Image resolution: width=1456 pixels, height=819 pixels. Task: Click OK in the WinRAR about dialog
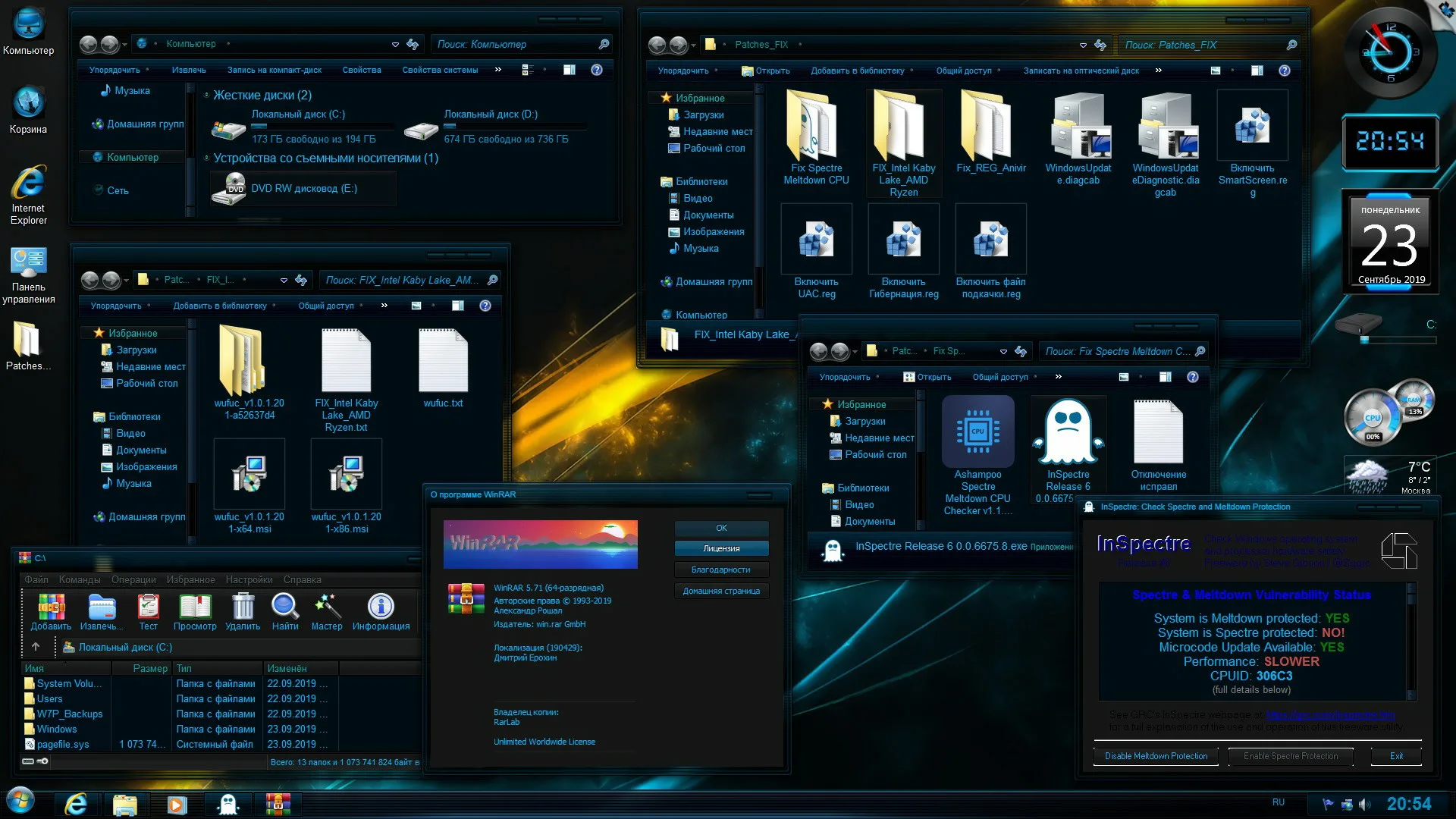(721, 528)
